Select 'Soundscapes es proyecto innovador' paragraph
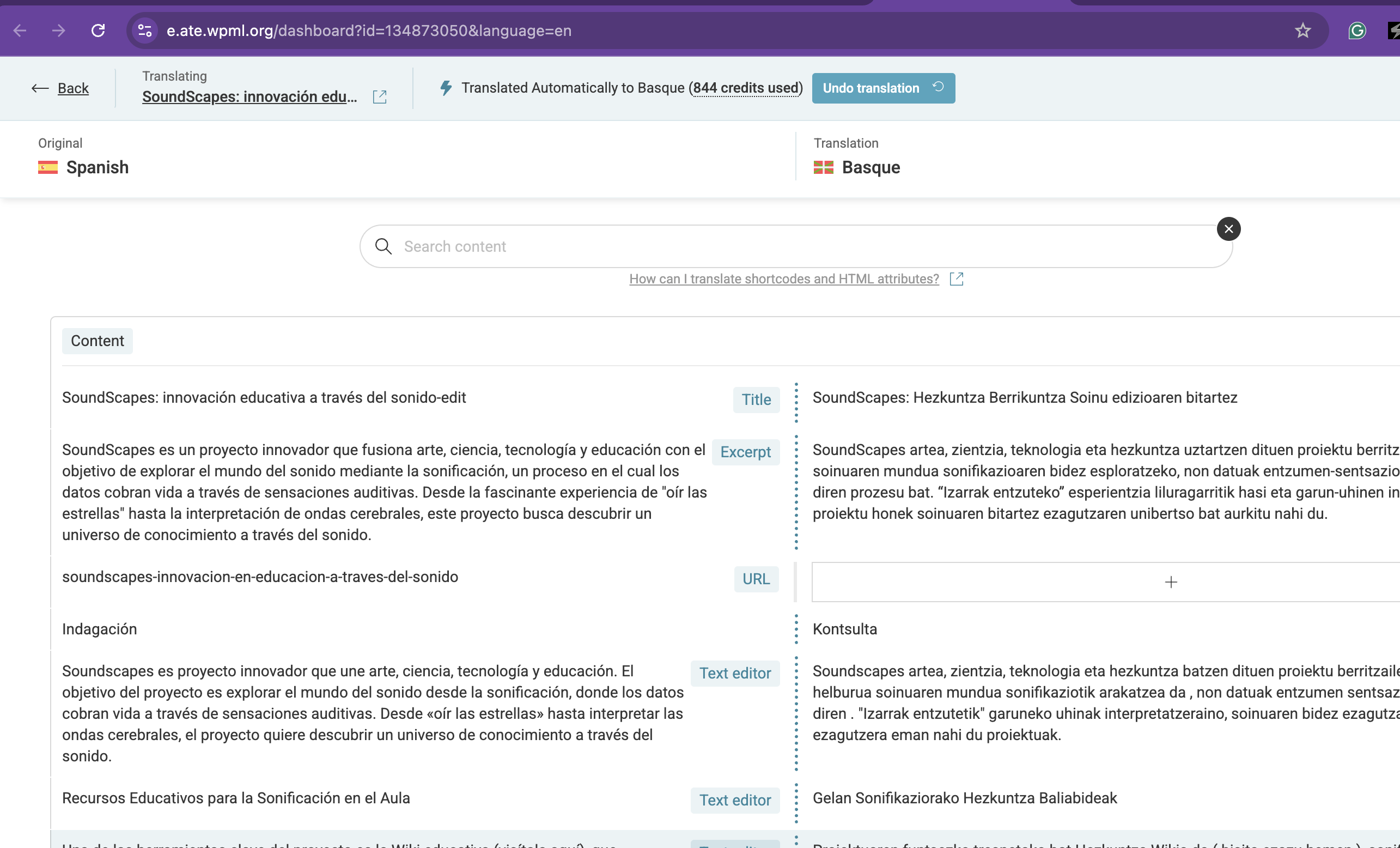1400x848 pixels. click(x=373, y=713)
